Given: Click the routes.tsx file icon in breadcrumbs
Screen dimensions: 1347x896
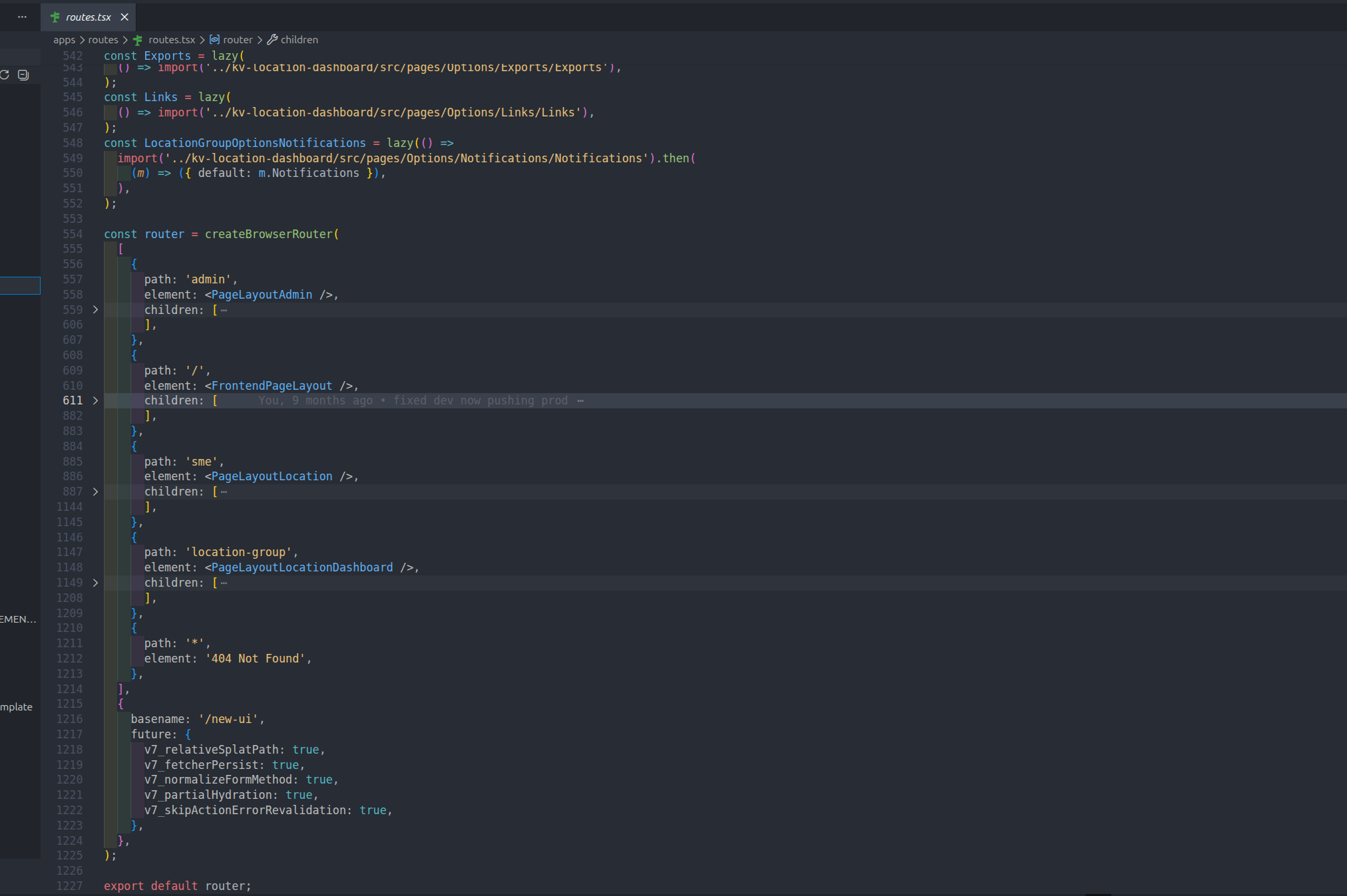Looking at the screenshot, I should click(x=138, y=40).
